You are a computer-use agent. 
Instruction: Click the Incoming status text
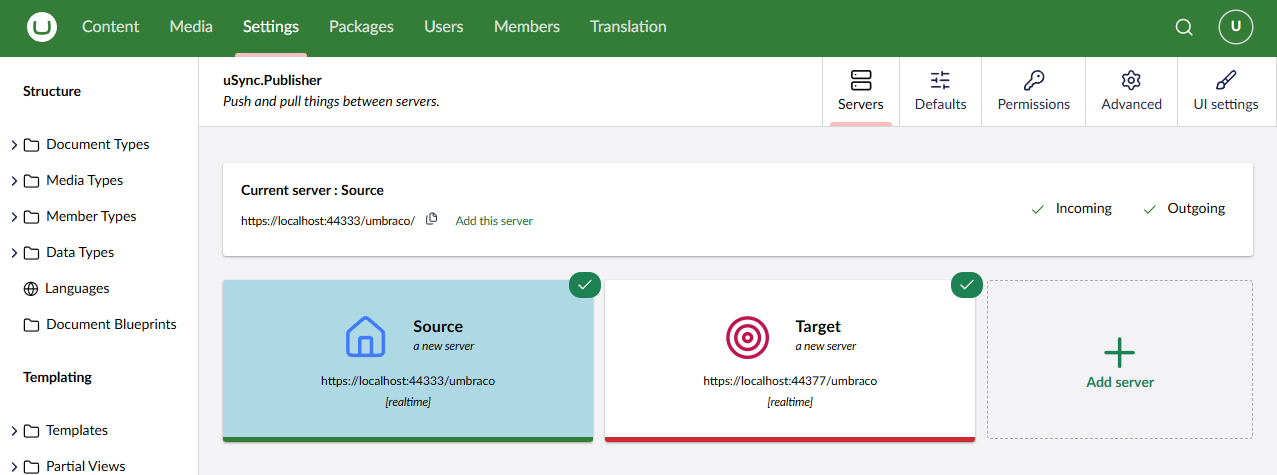click(1084, 208)
